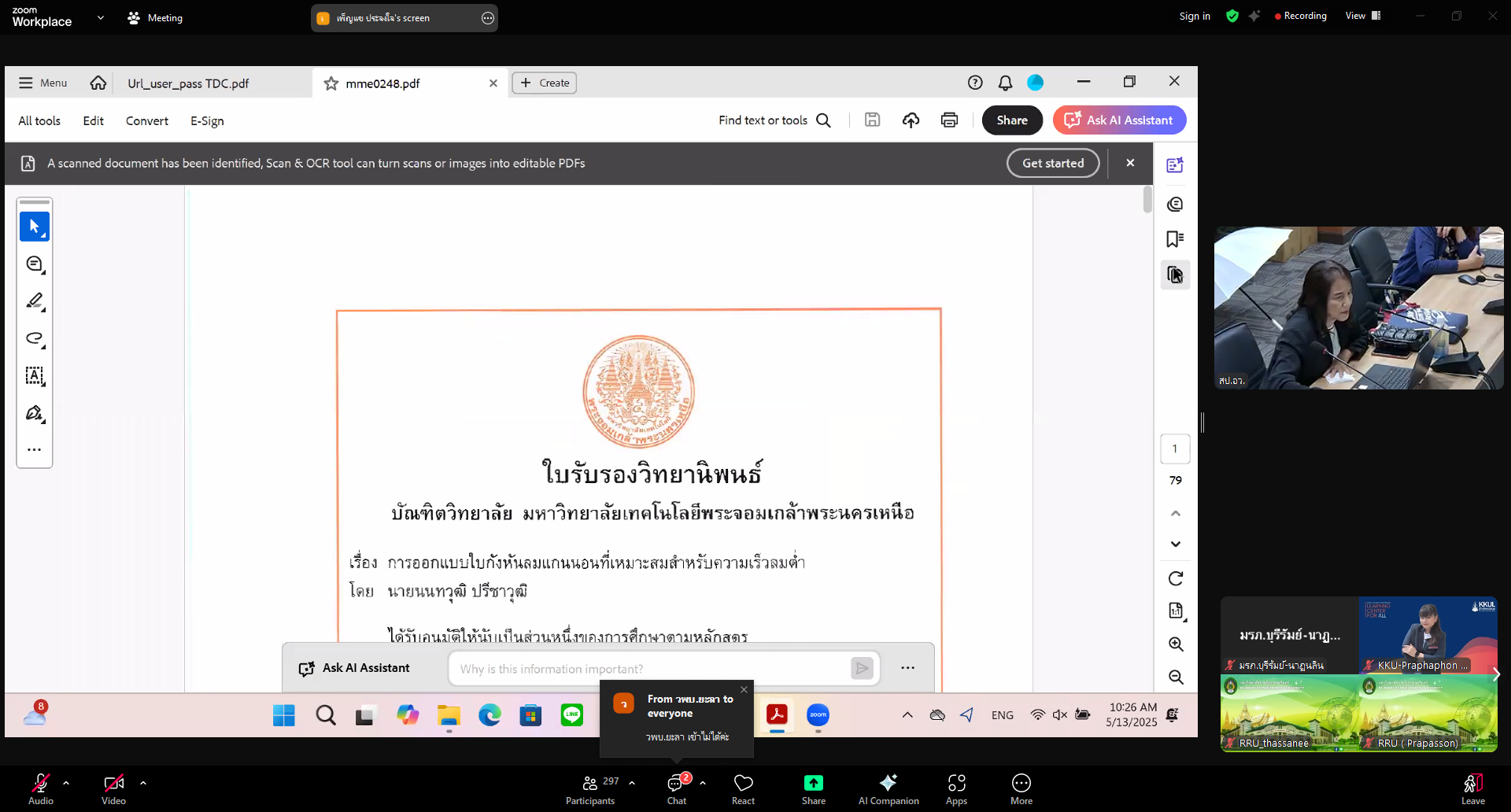Expand video options caret next to Video
This screenshot has height=812, width=1511.
[143, 783]
